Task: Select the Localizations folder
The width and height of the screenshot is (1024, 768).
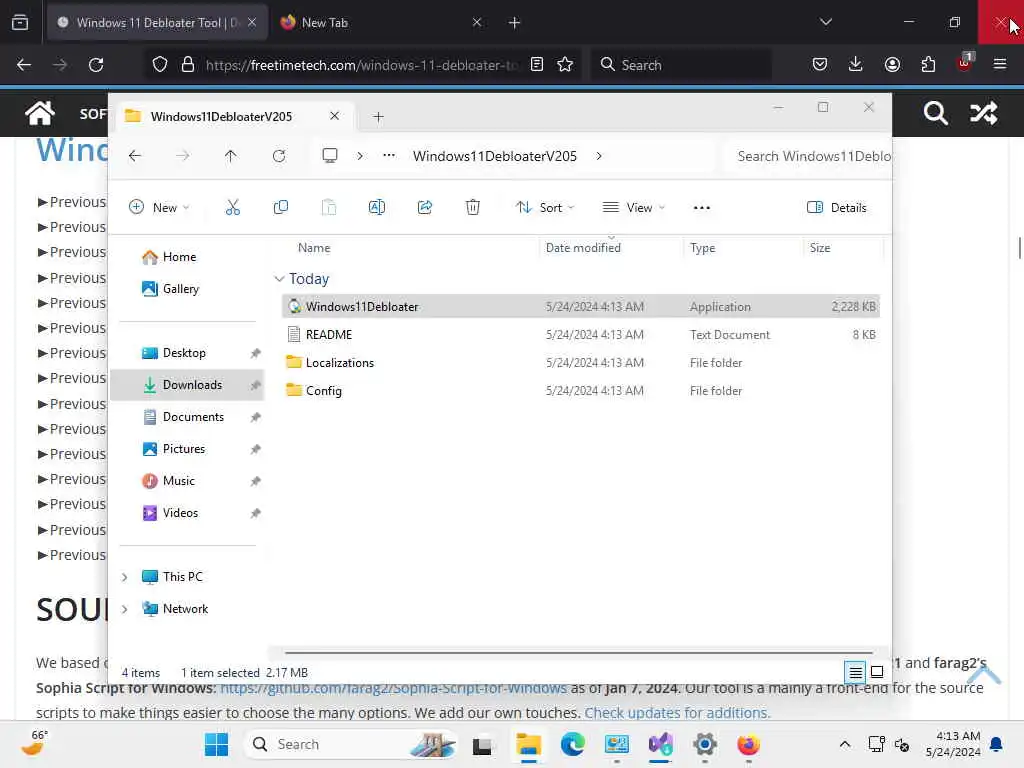Action: pyautogui.click(x=581, y=362)
